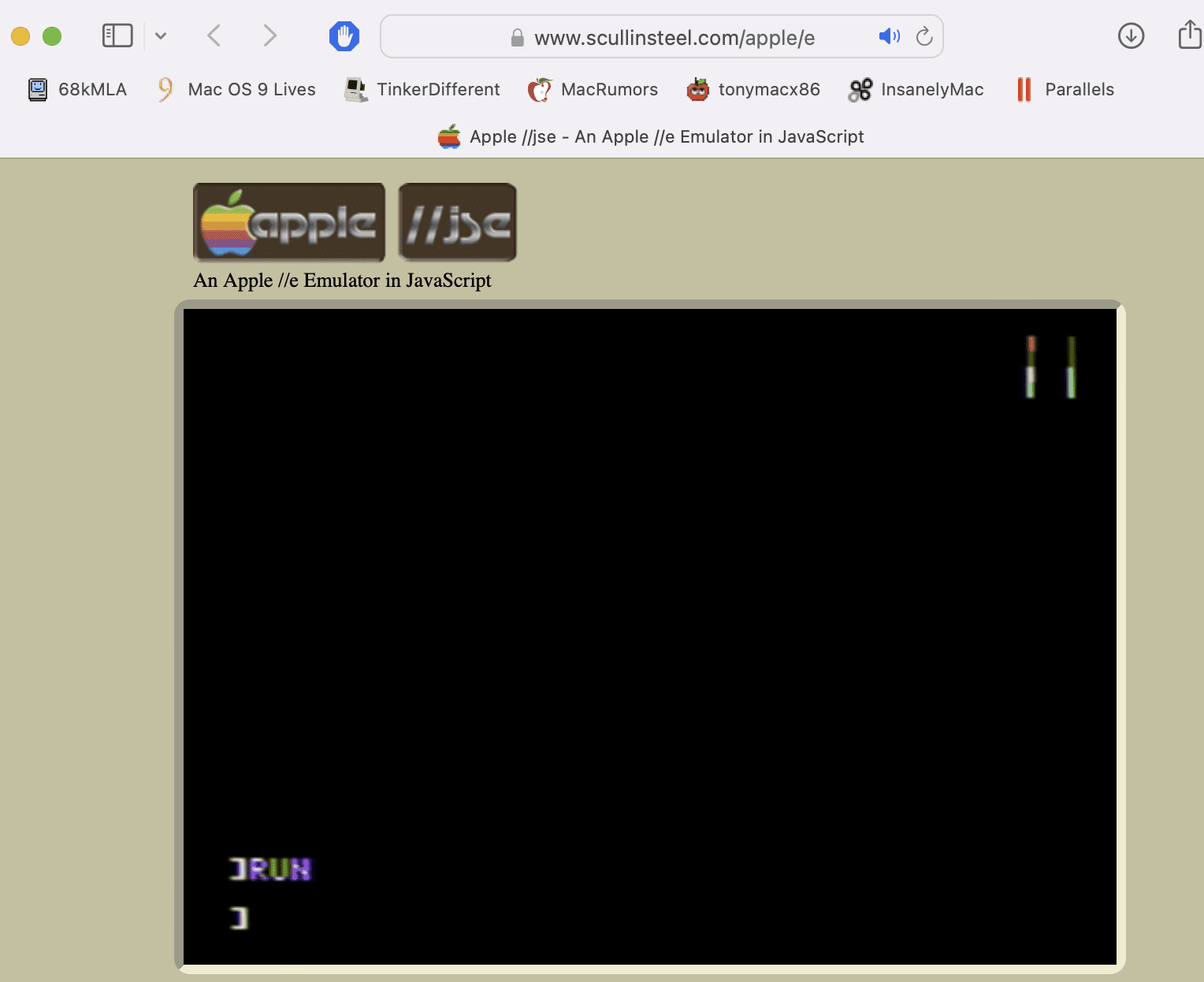
Task: Reload the page with the refresh icon
Action: point(924,36)
